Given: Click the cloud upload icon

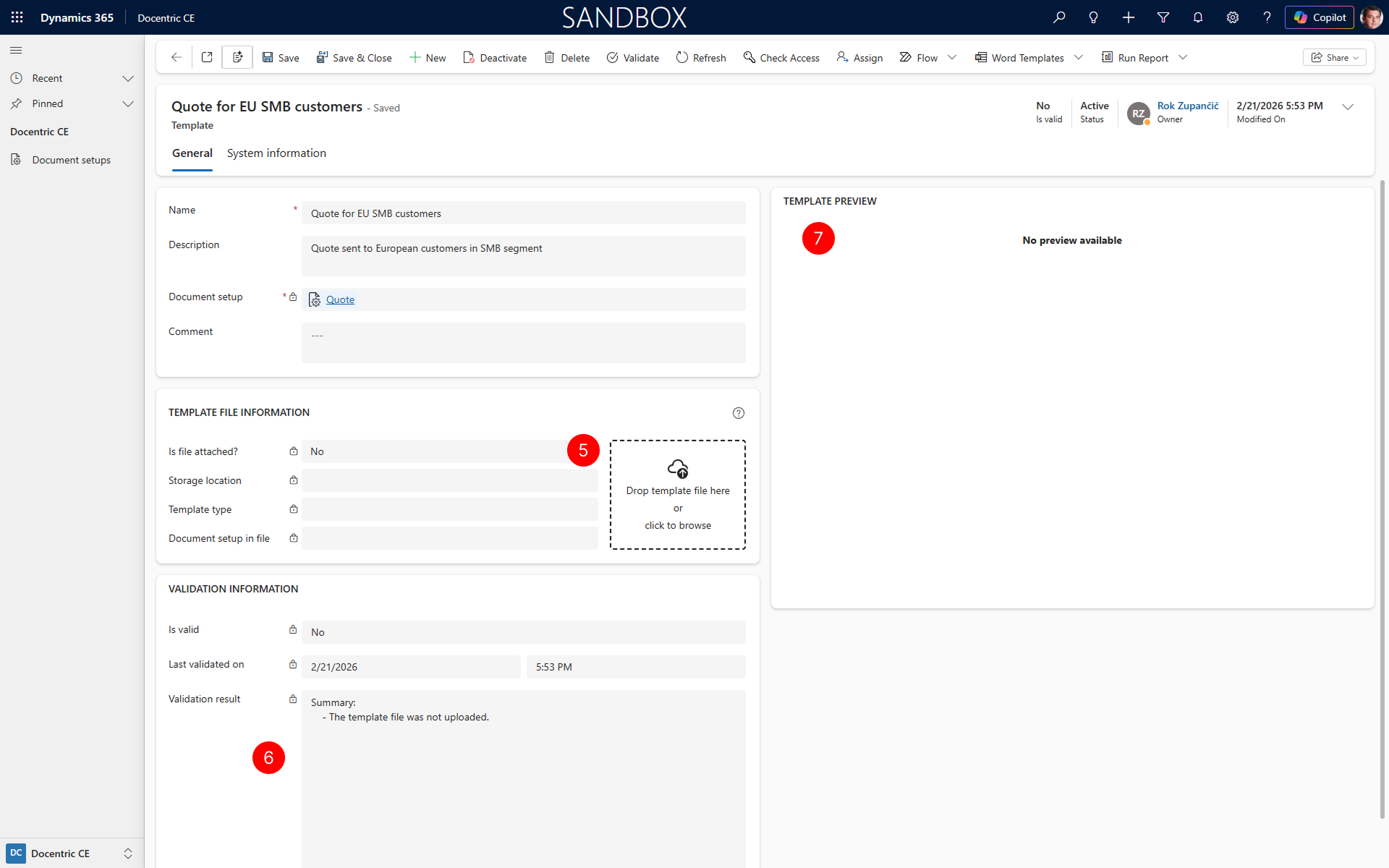Looking at the screenshot, I should [x=678, y=468].
